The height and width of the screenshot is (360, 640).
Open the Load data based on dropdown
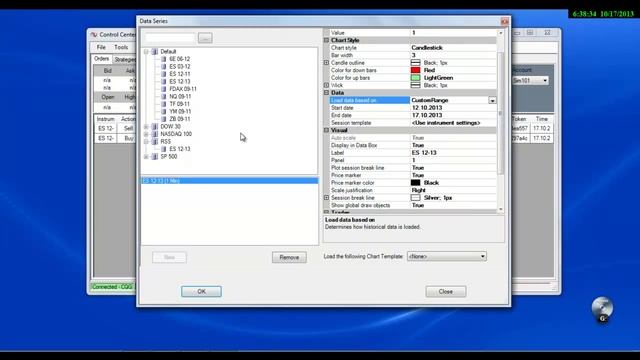(492, 100)
